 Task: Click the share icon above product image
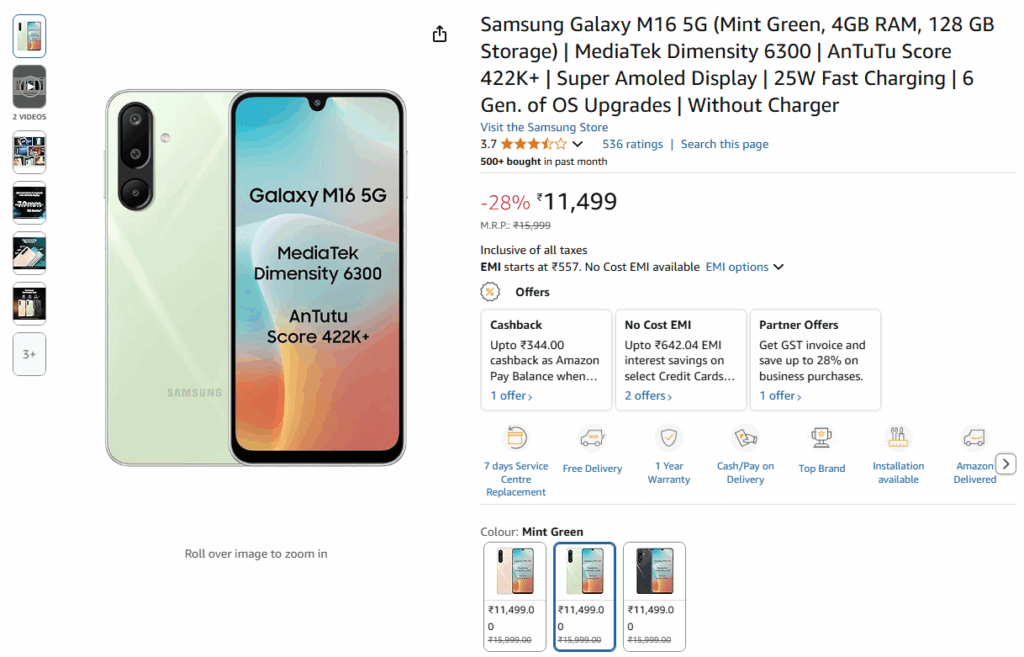click(440, 34)
